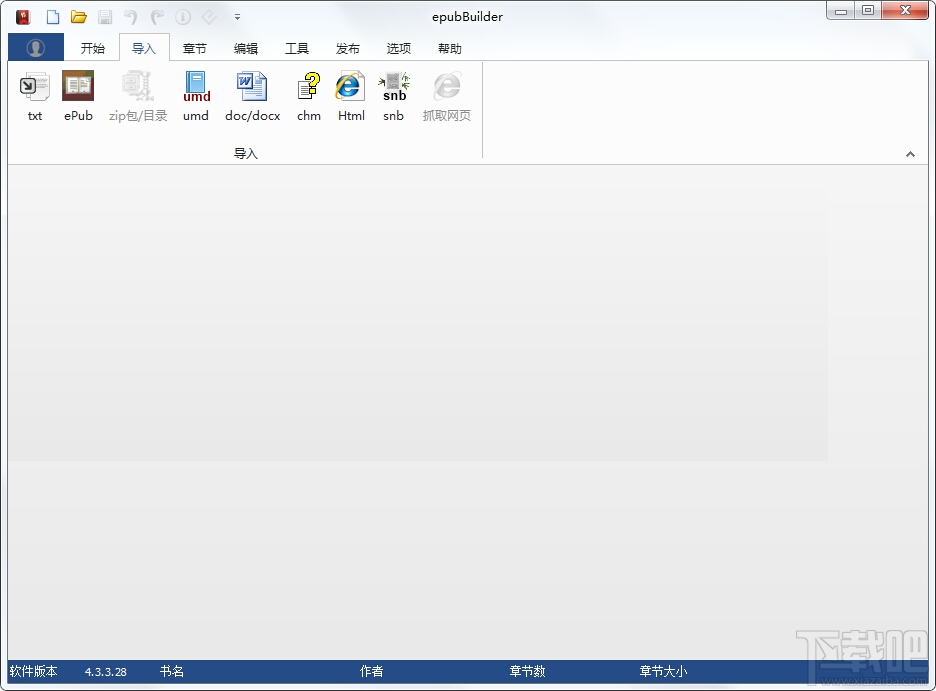936x691 pixels.
Task: Minimize the epubBuilder window
Action: click(841, 11)
